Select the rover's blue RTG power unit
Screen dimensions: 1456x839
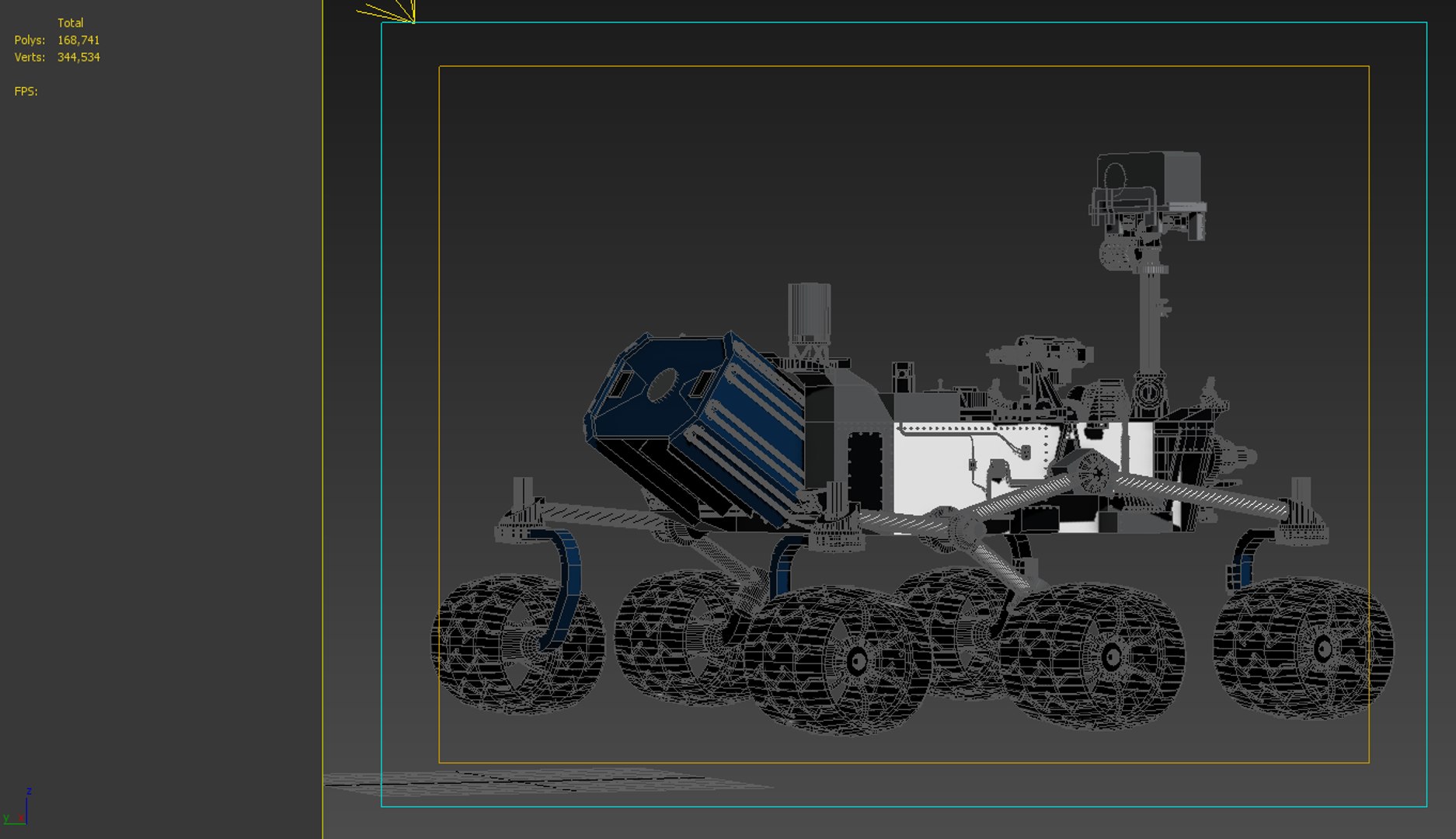coord(694,430)
